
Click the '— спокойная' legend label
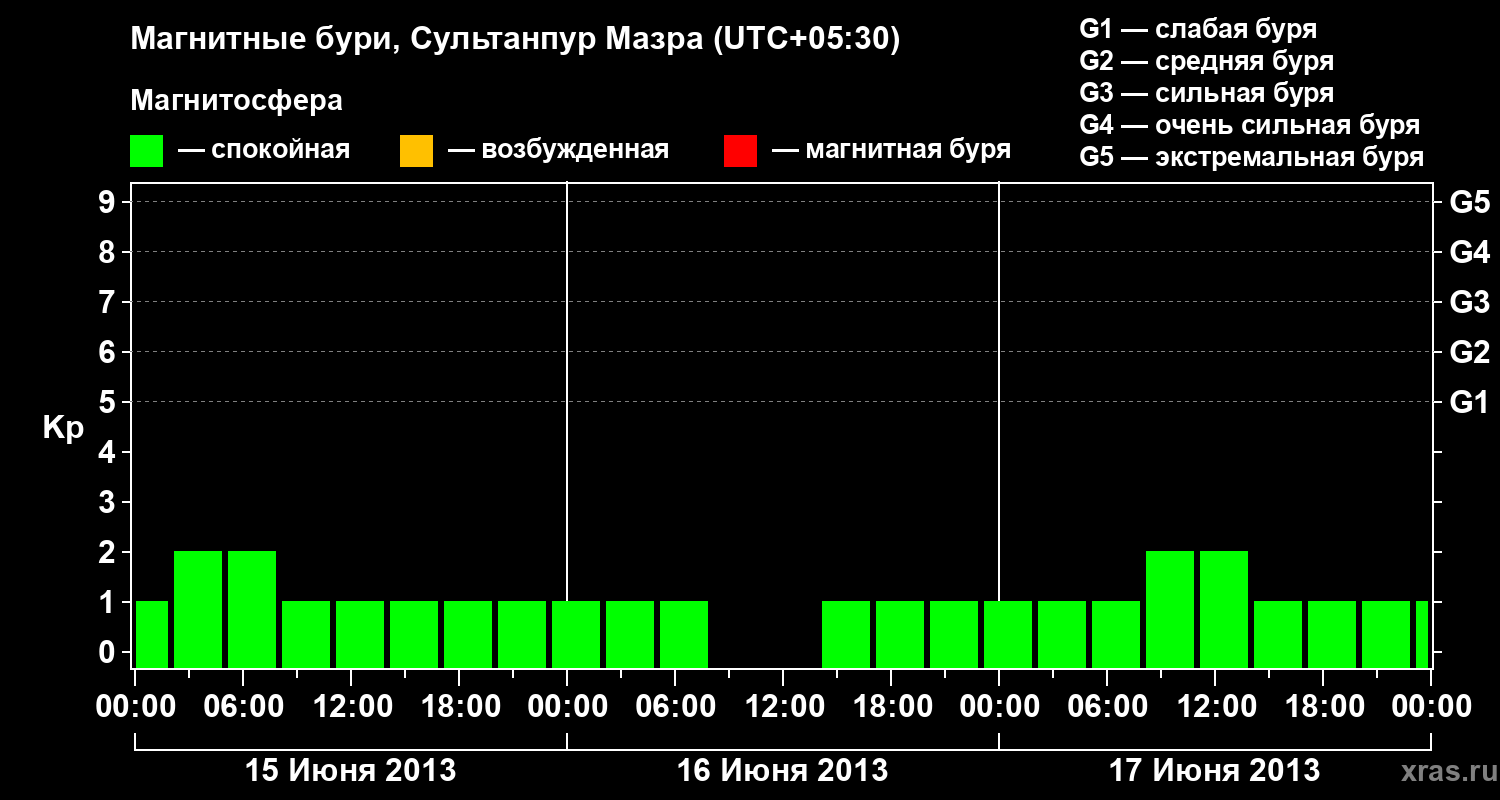pos(264,151)
